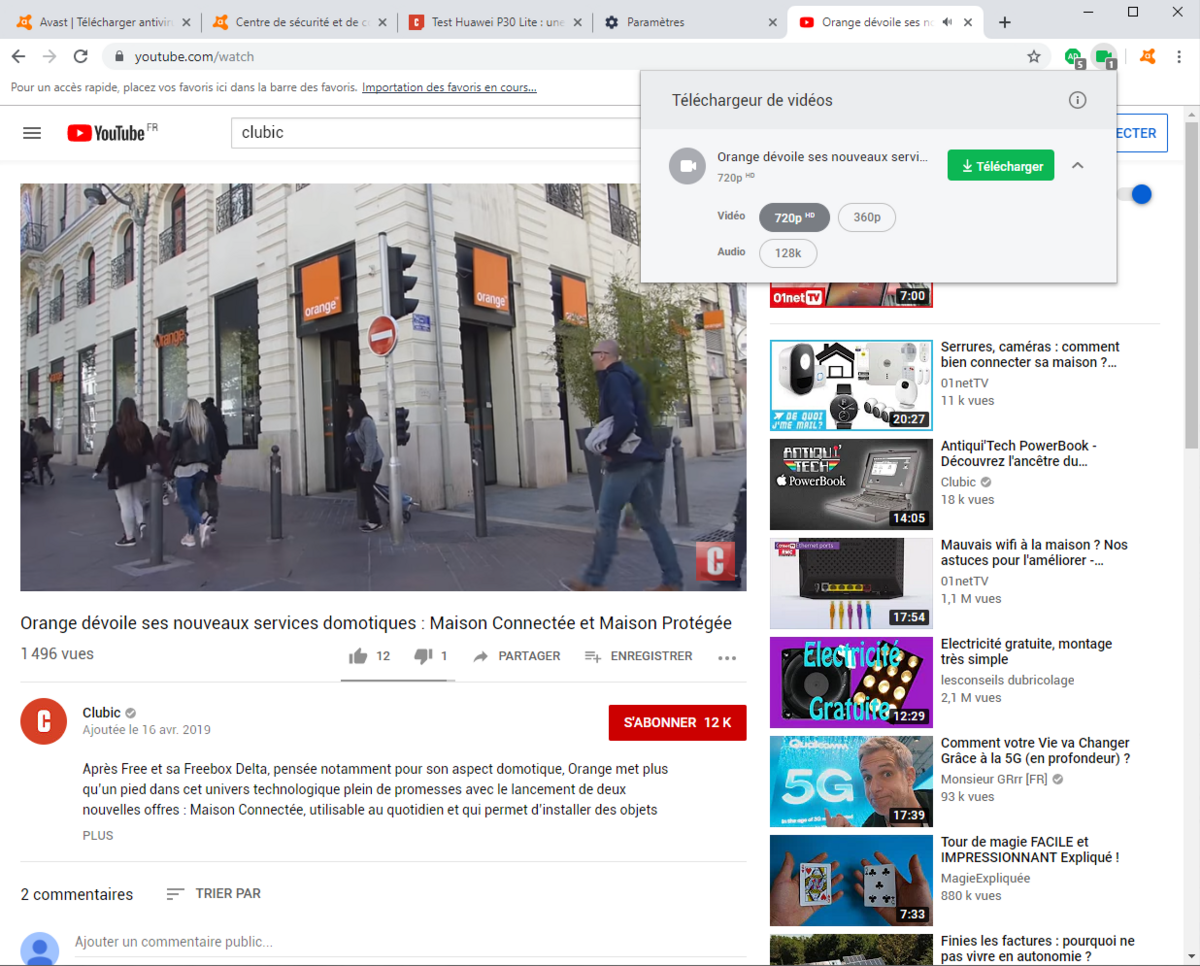Image resolution: width=1200 pixels, height=966 pixels.
Task: Close the Test Huawei P30 Lite tab
Action: [x=577, y=22]
